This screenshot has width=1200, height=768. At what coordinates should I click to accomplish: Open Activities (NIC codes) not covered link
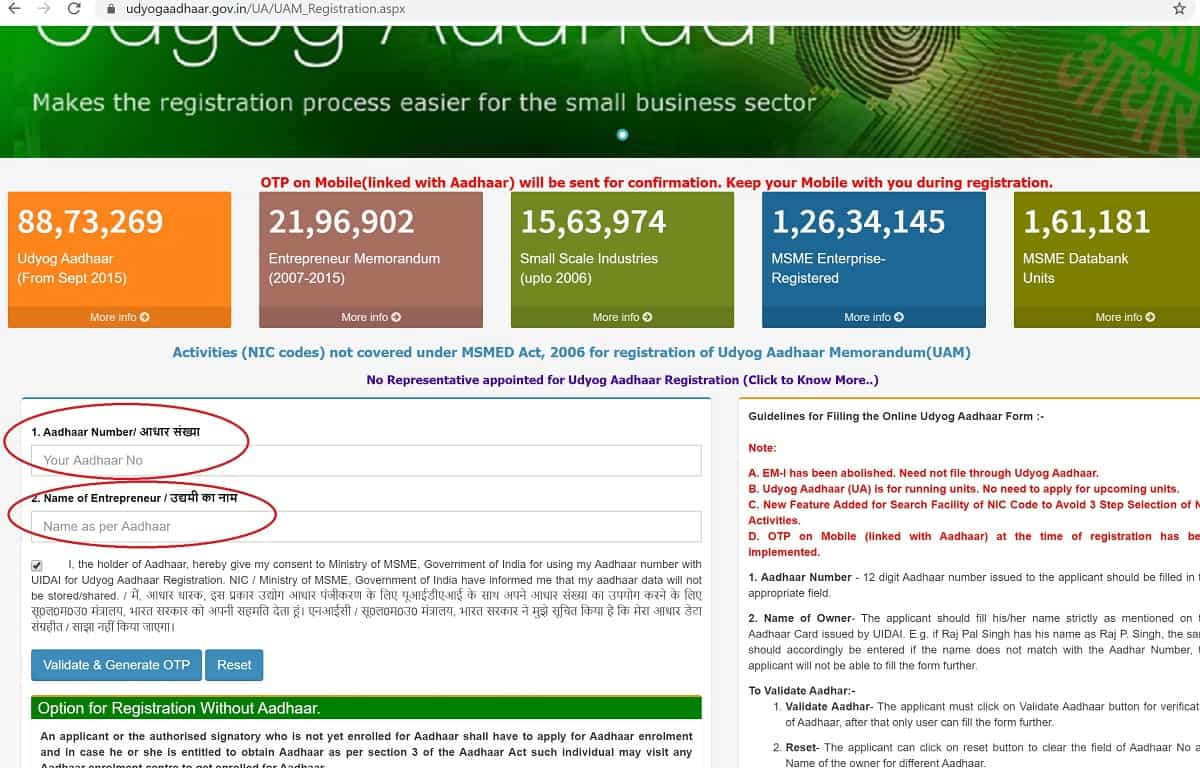click(571, 352)
